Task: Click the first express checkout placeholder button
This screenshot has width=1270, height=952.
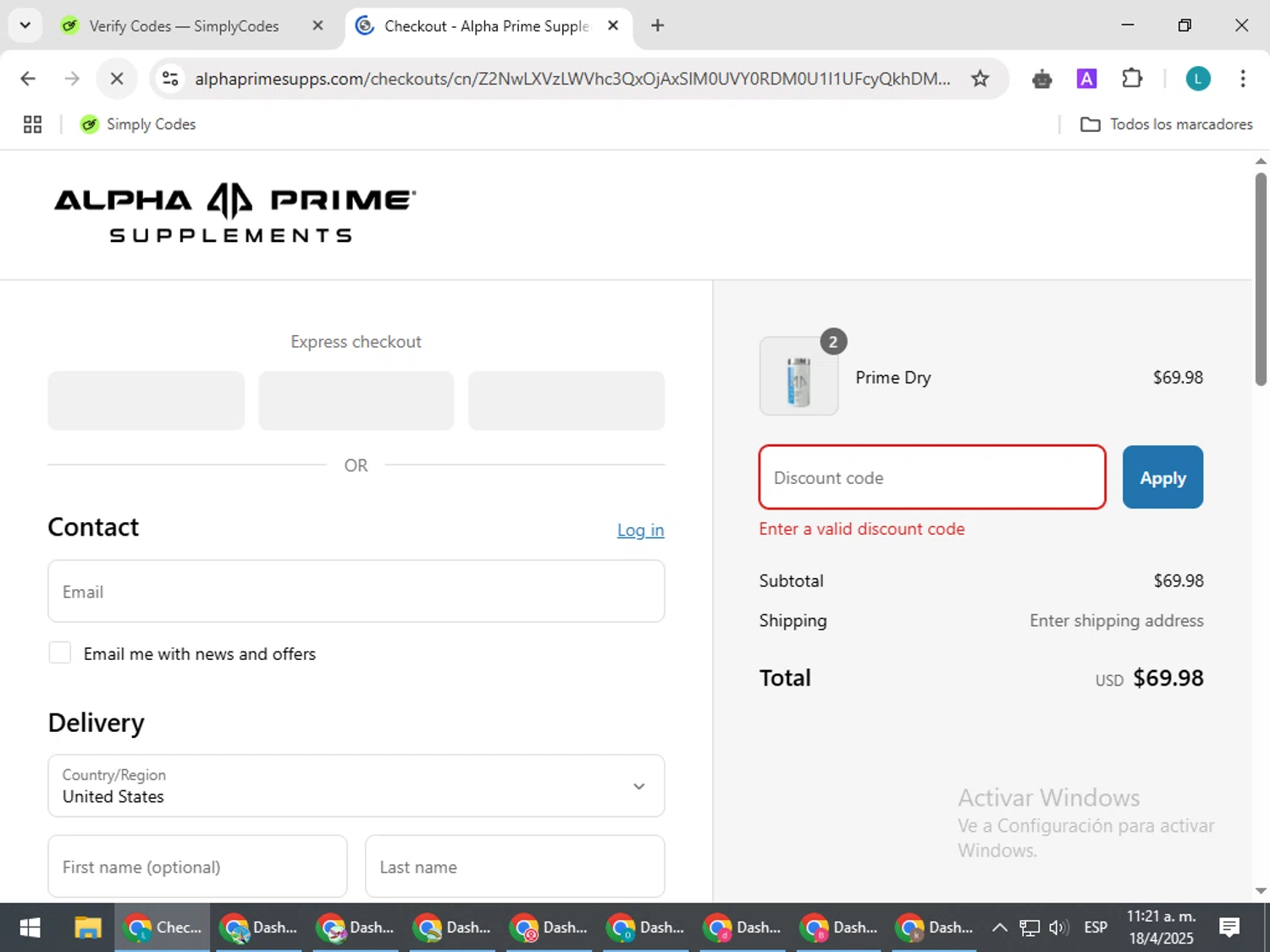Action: 146,400
